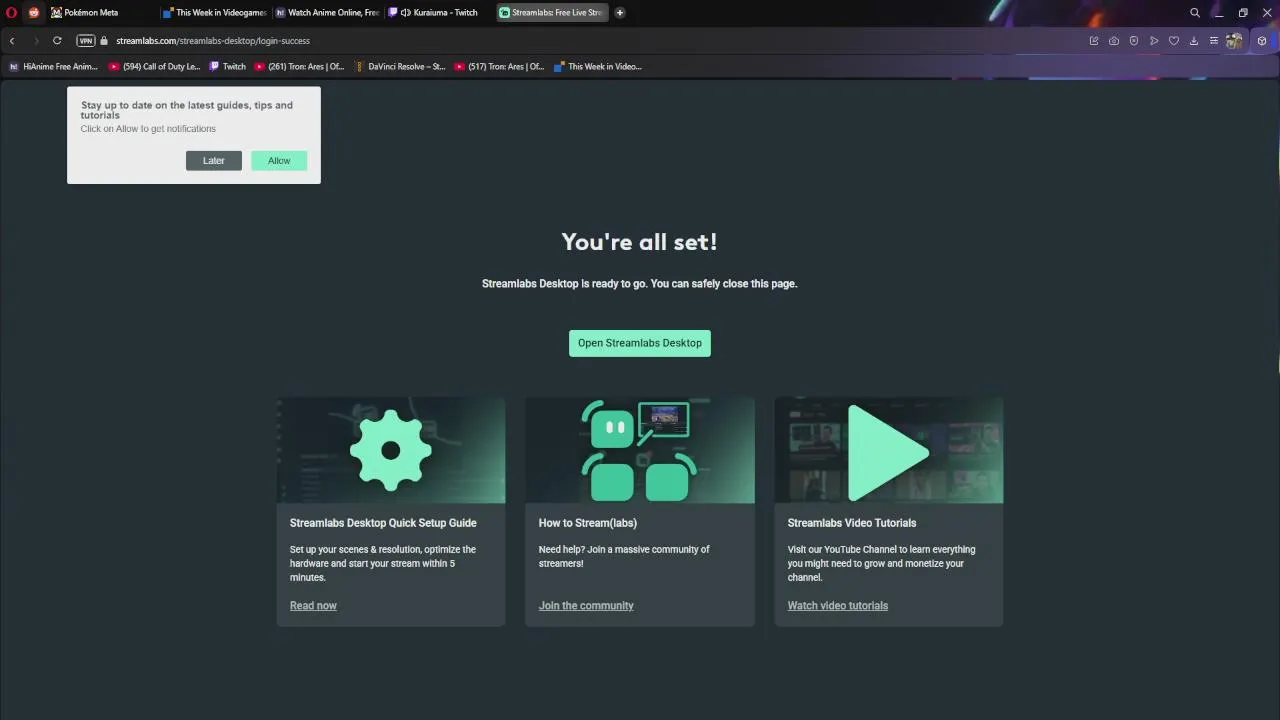Open the gear Quick Setup Guide thumbnail
The image size is (1280, 720).
pos(391,450)
